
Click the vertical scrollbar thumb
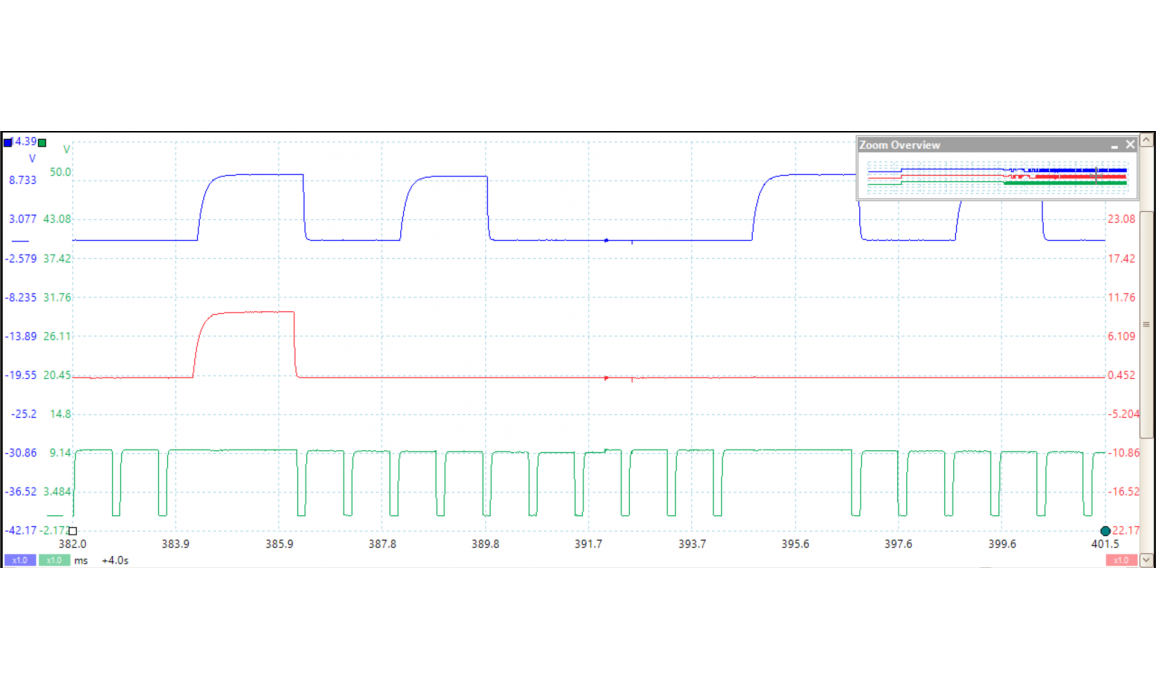[1147, 324]
